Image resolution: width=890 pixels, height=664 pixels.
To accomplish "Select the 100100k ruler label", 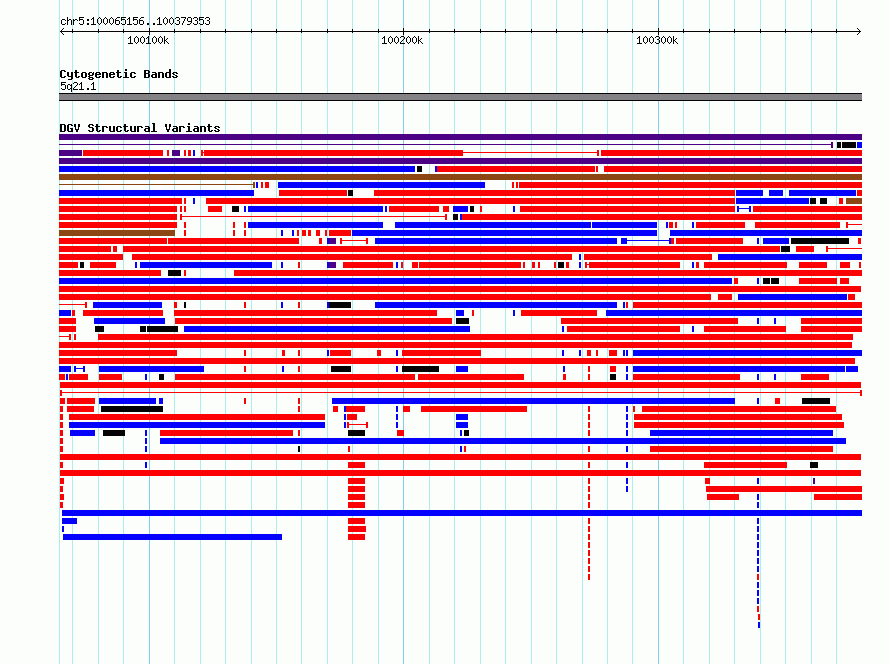I will pos(148,40).
